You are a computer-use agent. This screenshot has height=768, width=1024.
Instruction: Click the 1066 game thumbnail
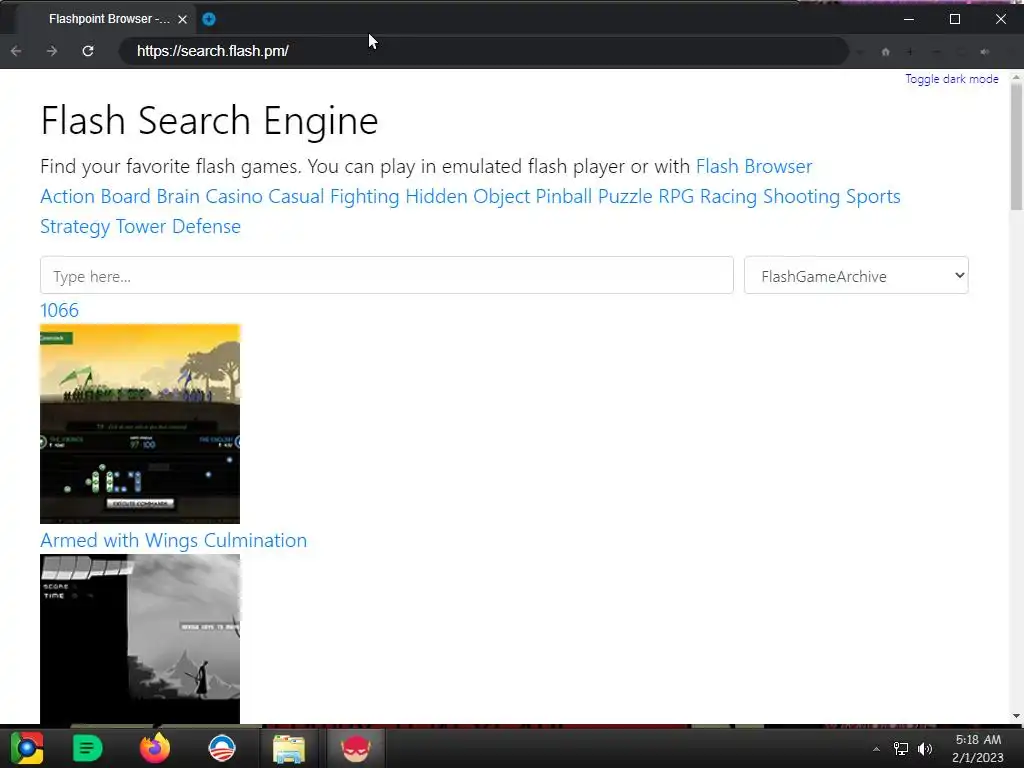140,424
